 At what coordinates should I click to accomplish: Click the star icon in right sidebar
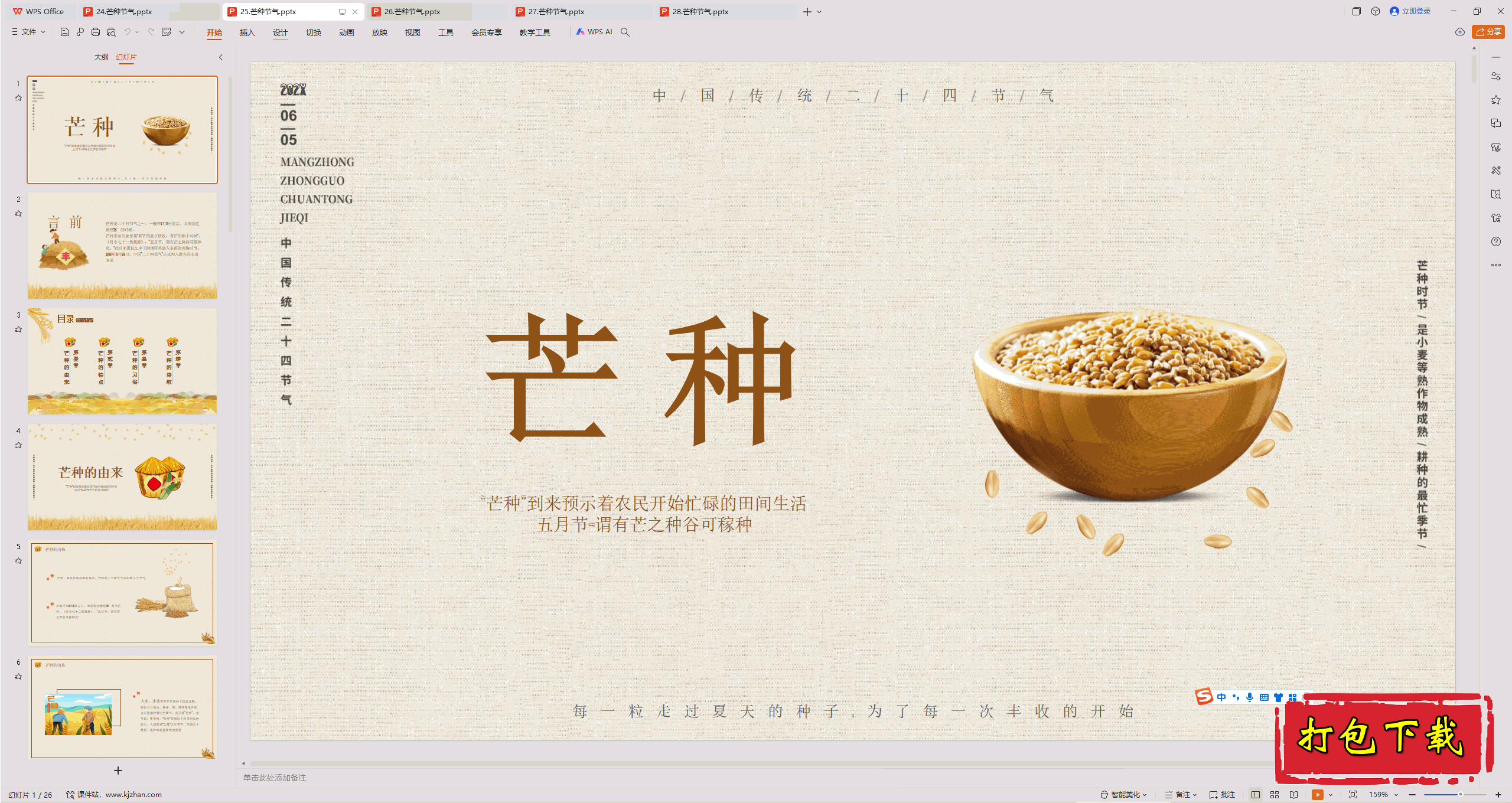1496,100
